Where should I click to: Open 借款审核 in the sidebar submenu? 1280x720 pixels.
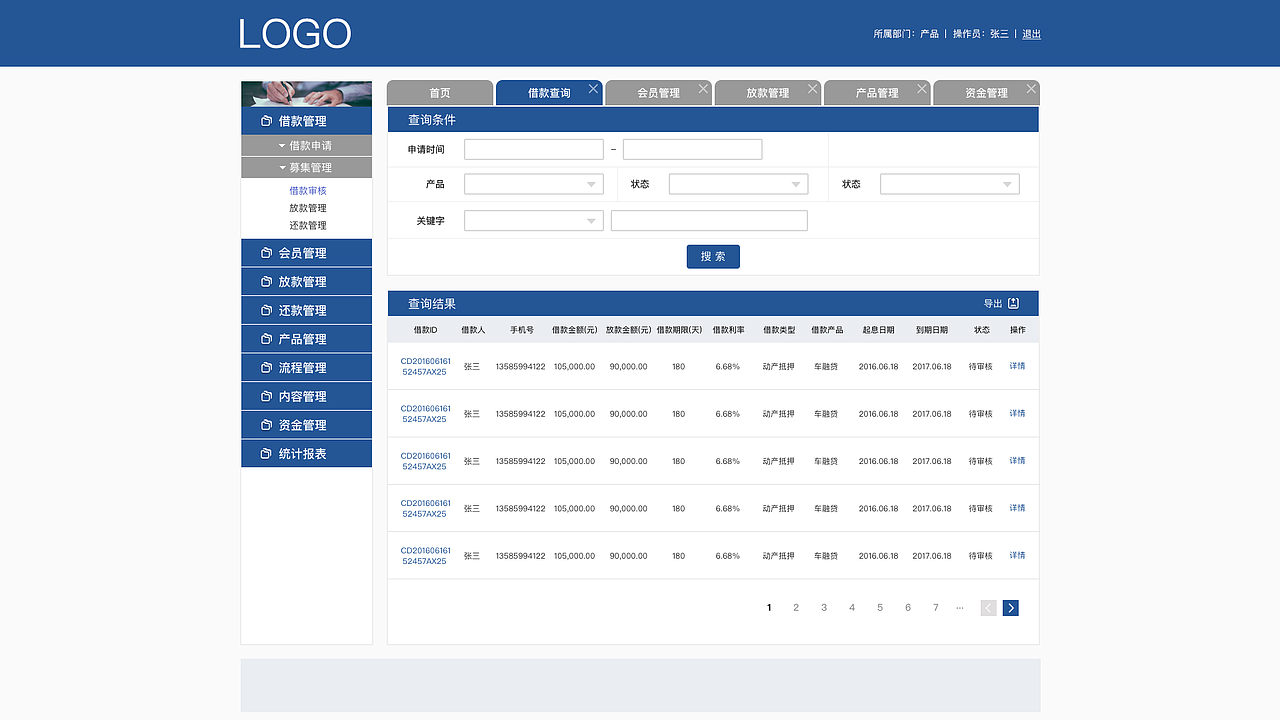pyautogui.click(x=308, y=191)
